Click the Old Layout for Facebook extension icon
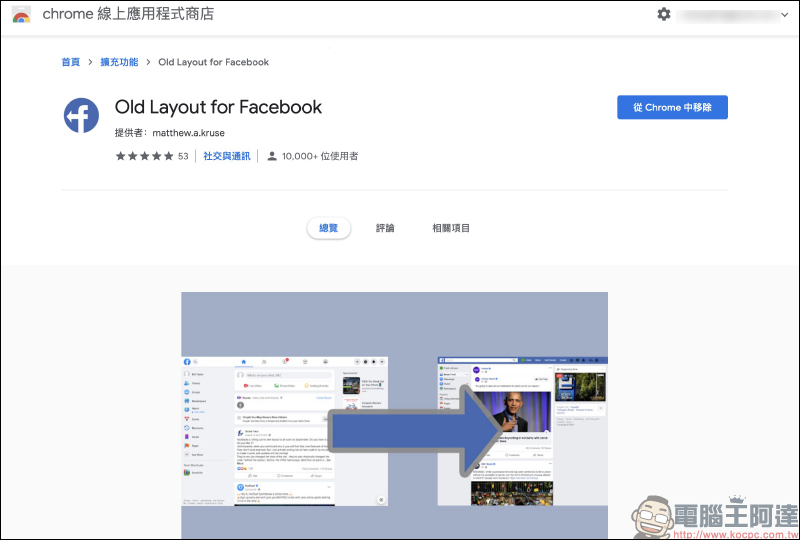The width and height of the screenshot is (800, 540). pos(81,115)
